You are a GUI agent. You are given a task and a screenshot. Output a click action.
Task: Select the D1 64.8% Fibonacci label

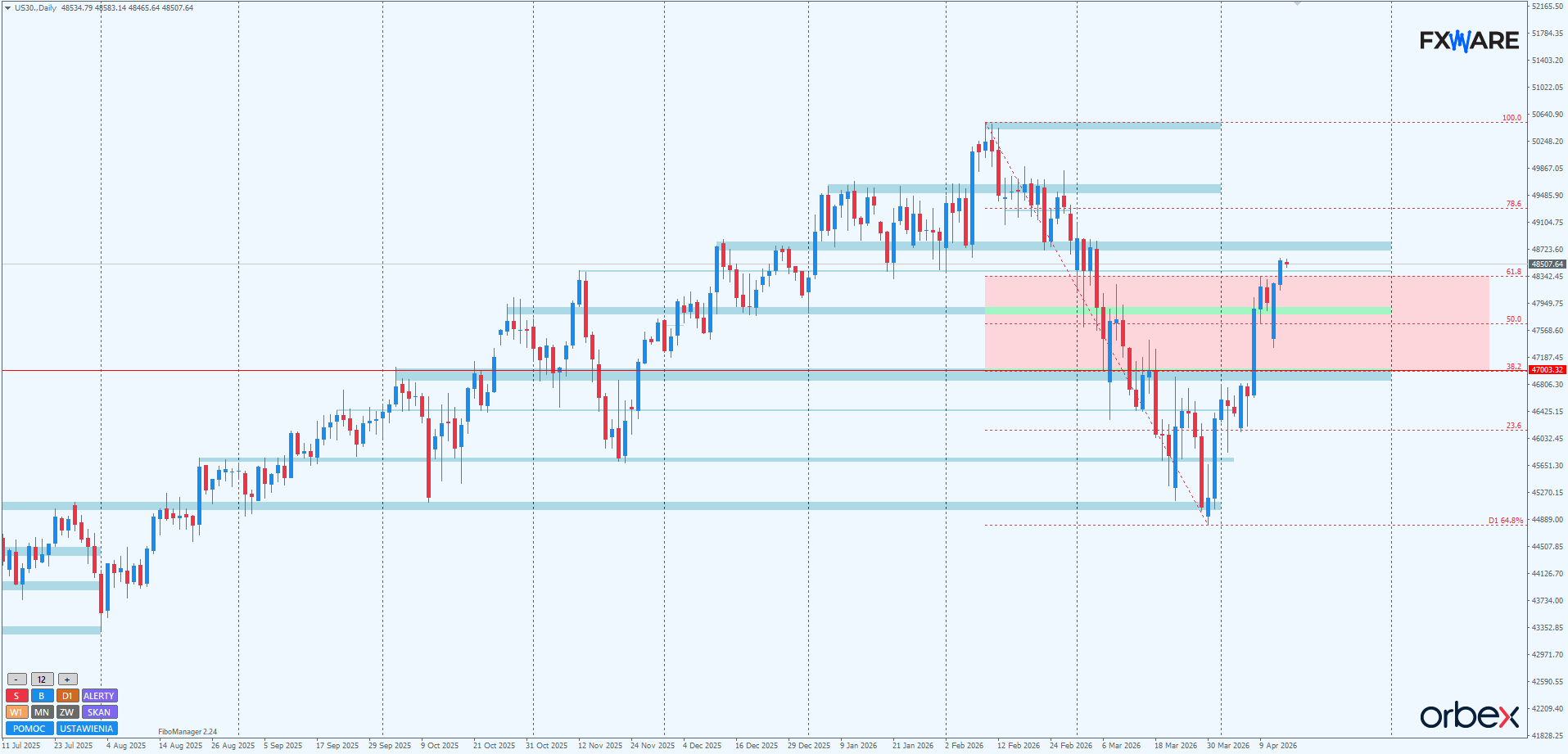coord(1505,521)
